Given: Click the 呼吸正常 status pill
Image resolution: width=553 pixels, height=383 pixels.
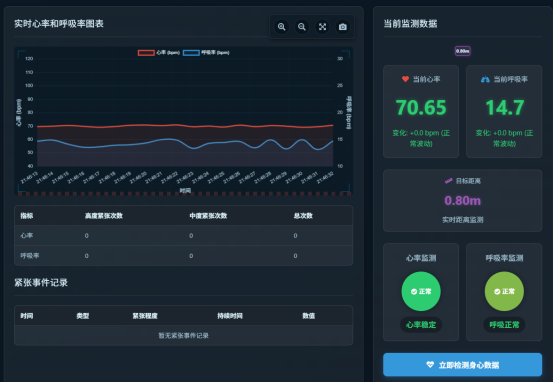Looking at the screenshot, I should coord(504,324).
